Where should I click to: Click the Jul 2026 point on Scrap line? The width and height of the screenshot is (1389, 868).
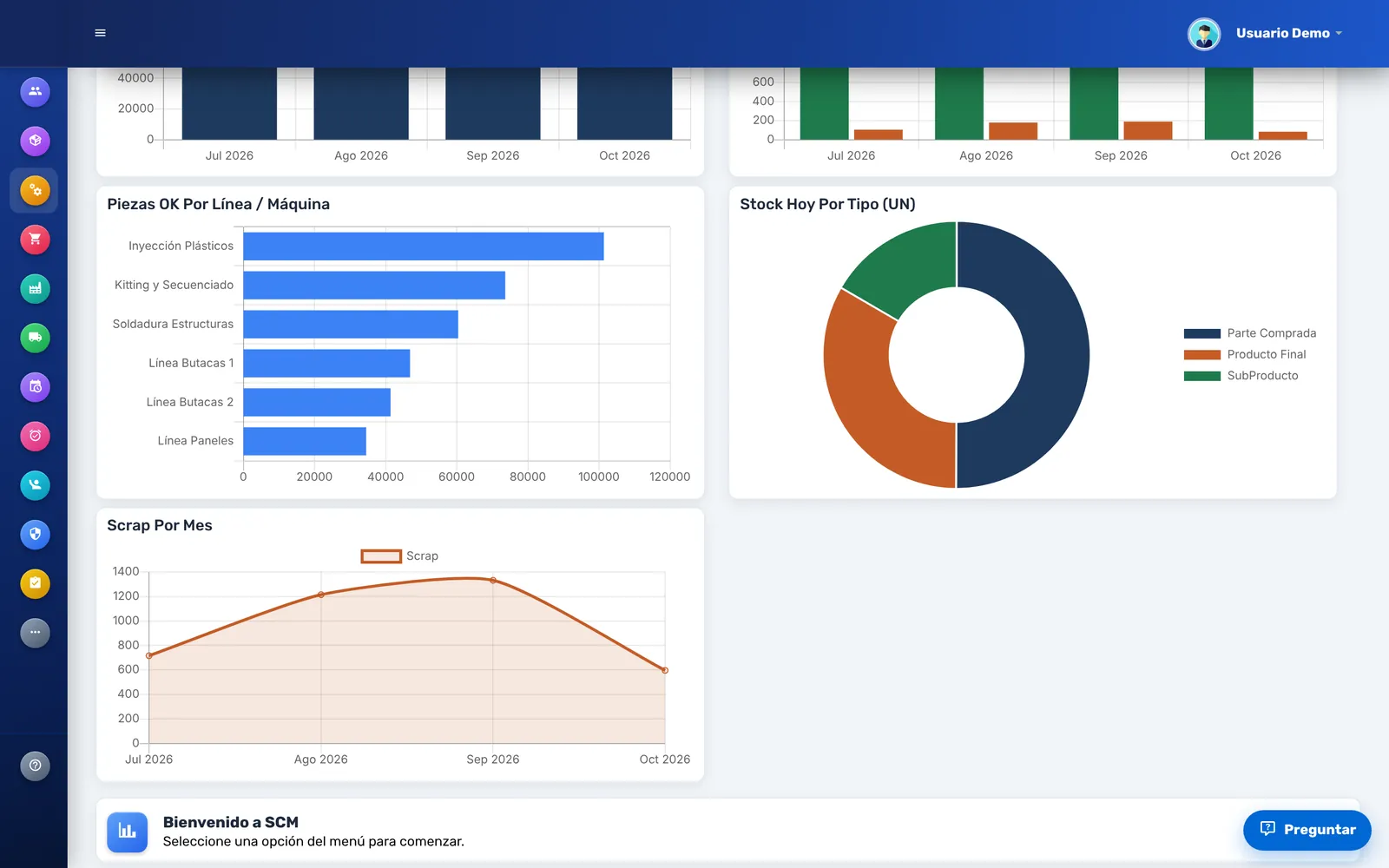[x=149, y=655]
